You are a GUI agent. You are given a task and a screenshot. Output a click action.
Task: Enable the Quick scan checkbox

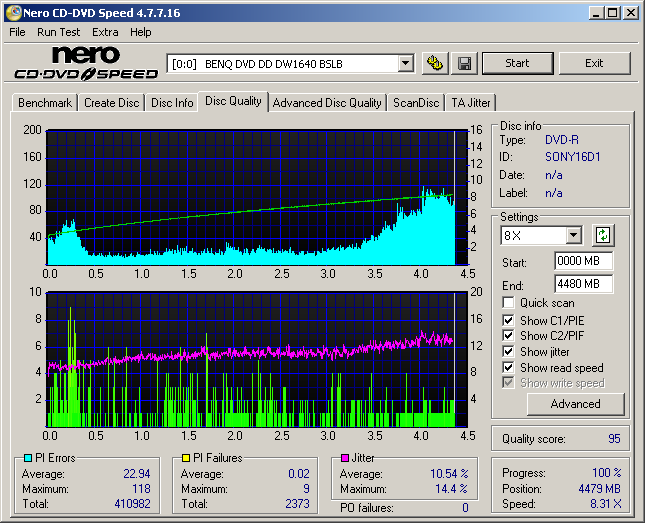point(509,303)
